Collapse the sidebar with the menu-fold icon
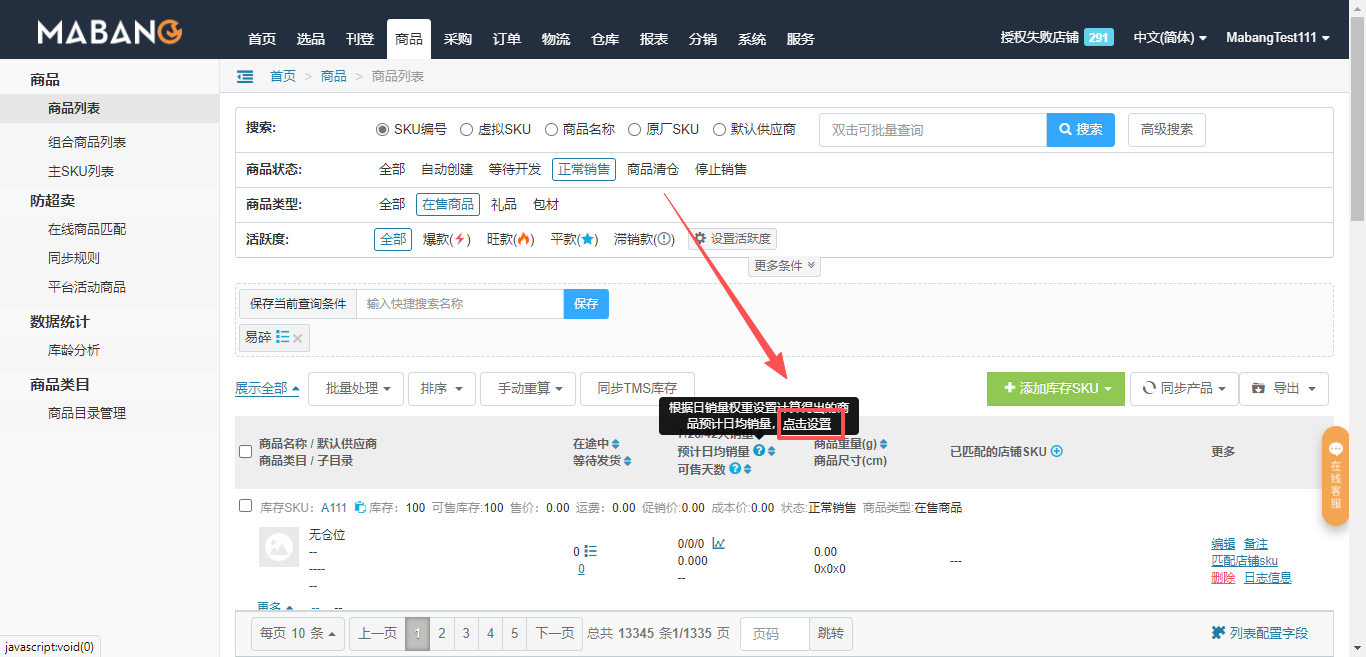Image resolution: width=1366 pixels, height=657 pixels. [x=245, y=76]
